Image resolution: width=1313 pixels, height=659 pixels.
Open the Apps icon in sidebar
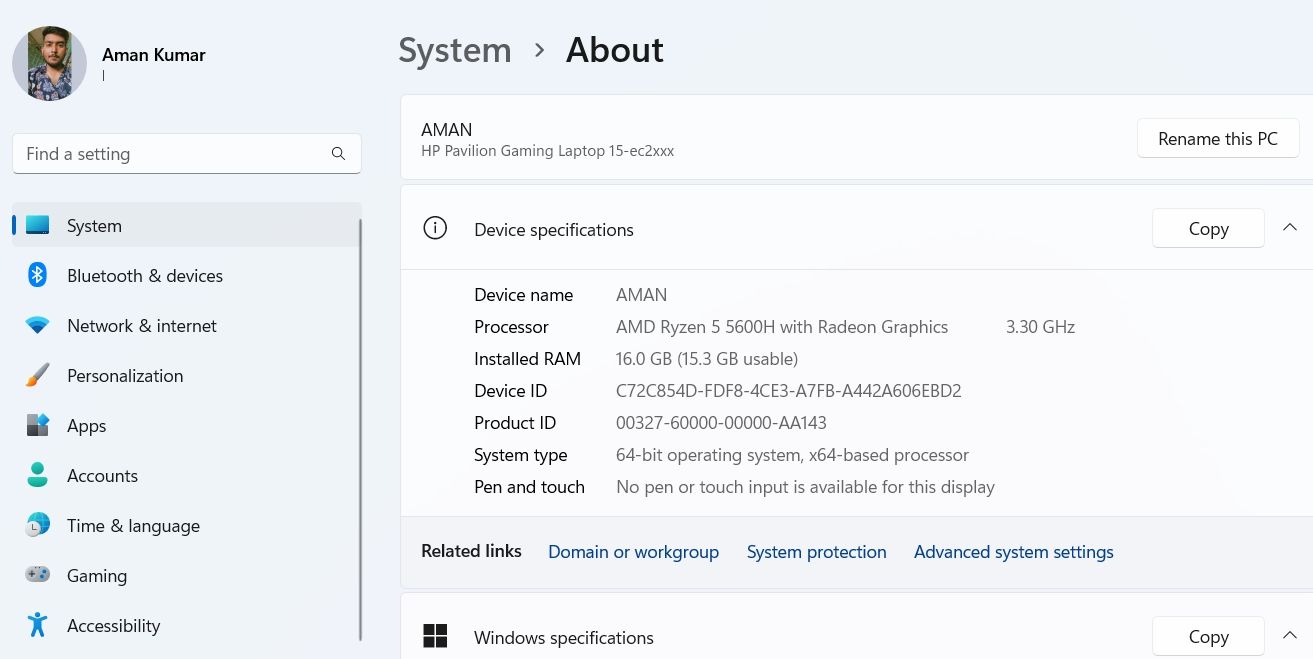pyautogui.click(x=38, y=426)
